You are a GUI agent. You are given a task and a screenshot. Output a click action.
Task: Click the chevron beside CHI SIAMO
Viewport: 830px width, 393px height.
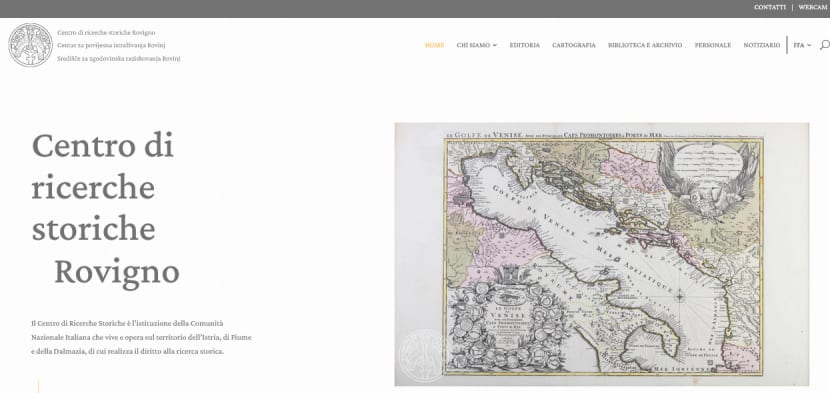495,46
